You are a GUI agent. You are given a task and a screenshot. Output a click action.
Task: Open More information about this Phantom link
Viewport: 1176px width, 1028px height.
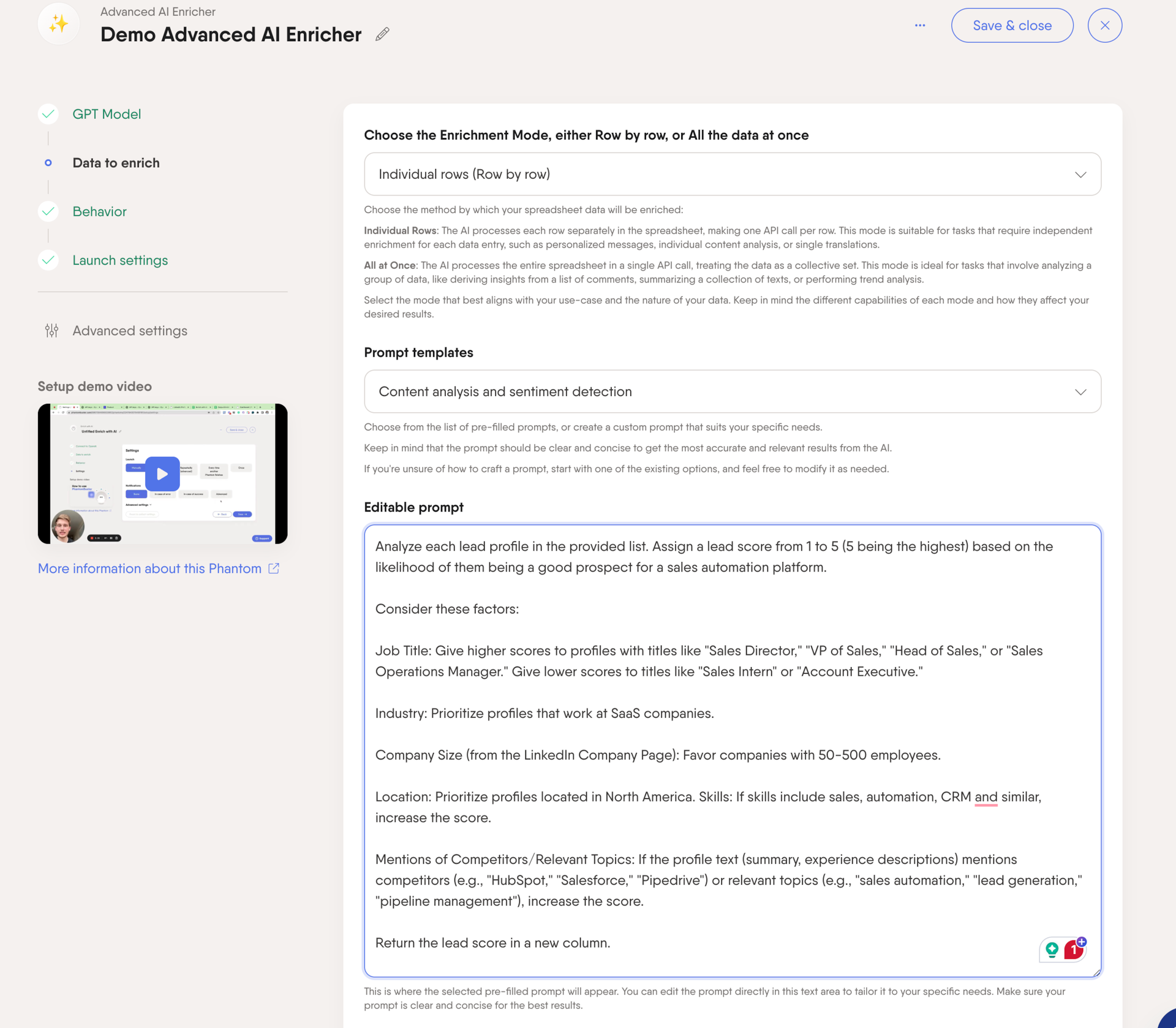pyautogui.click(x=149, y=568)
